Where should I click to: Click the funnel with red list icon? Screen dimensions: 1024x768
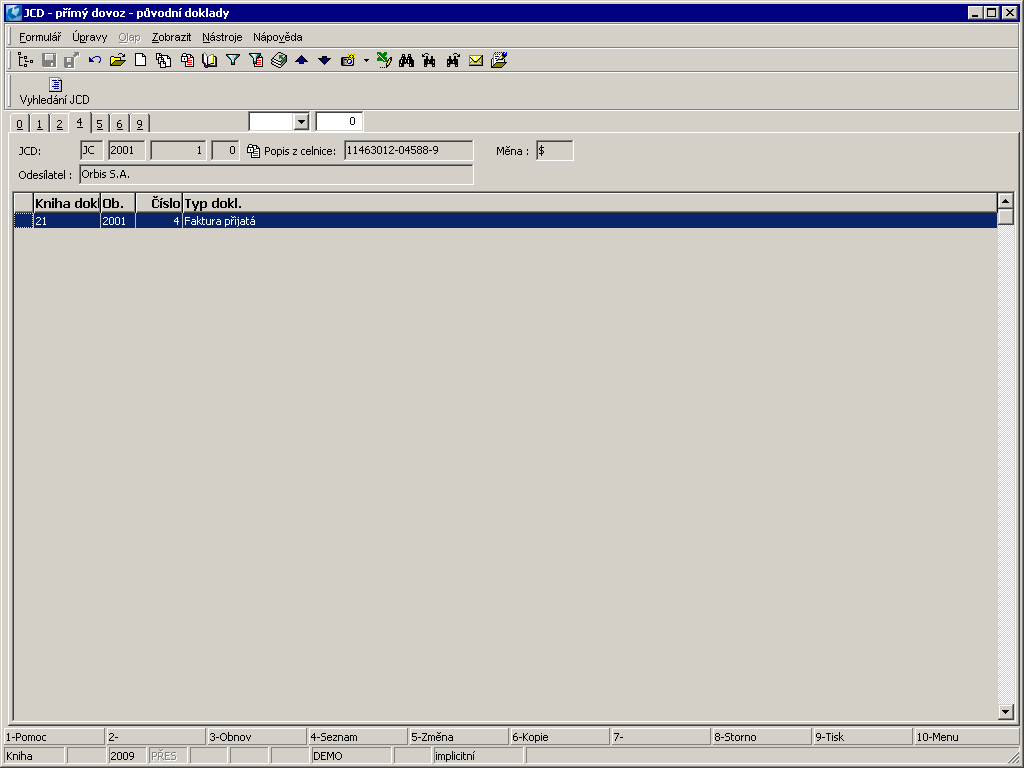pos(256,61)
